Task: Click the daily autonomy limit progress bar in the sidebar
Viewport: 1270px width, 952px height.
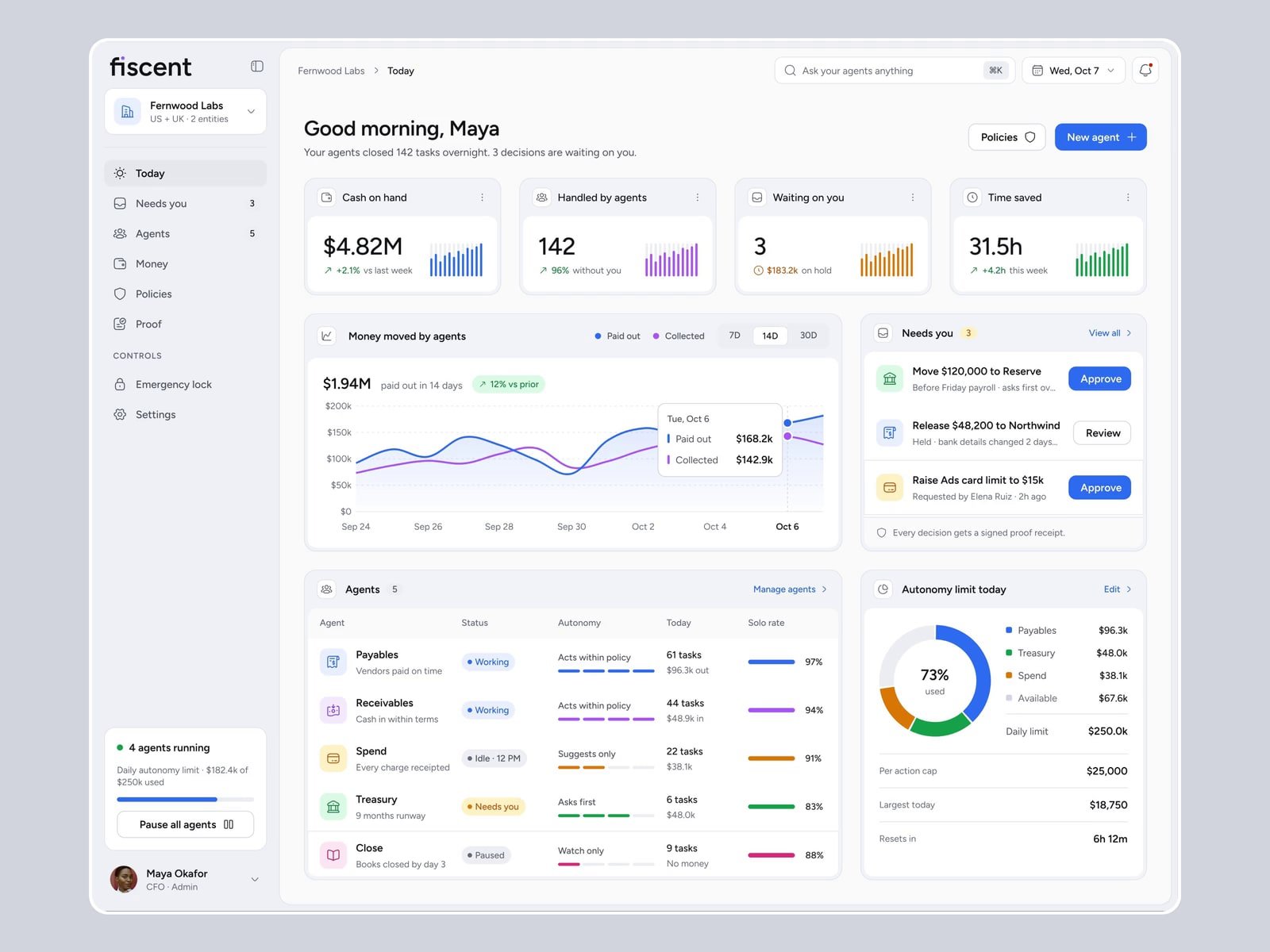Action: point(185,799)
